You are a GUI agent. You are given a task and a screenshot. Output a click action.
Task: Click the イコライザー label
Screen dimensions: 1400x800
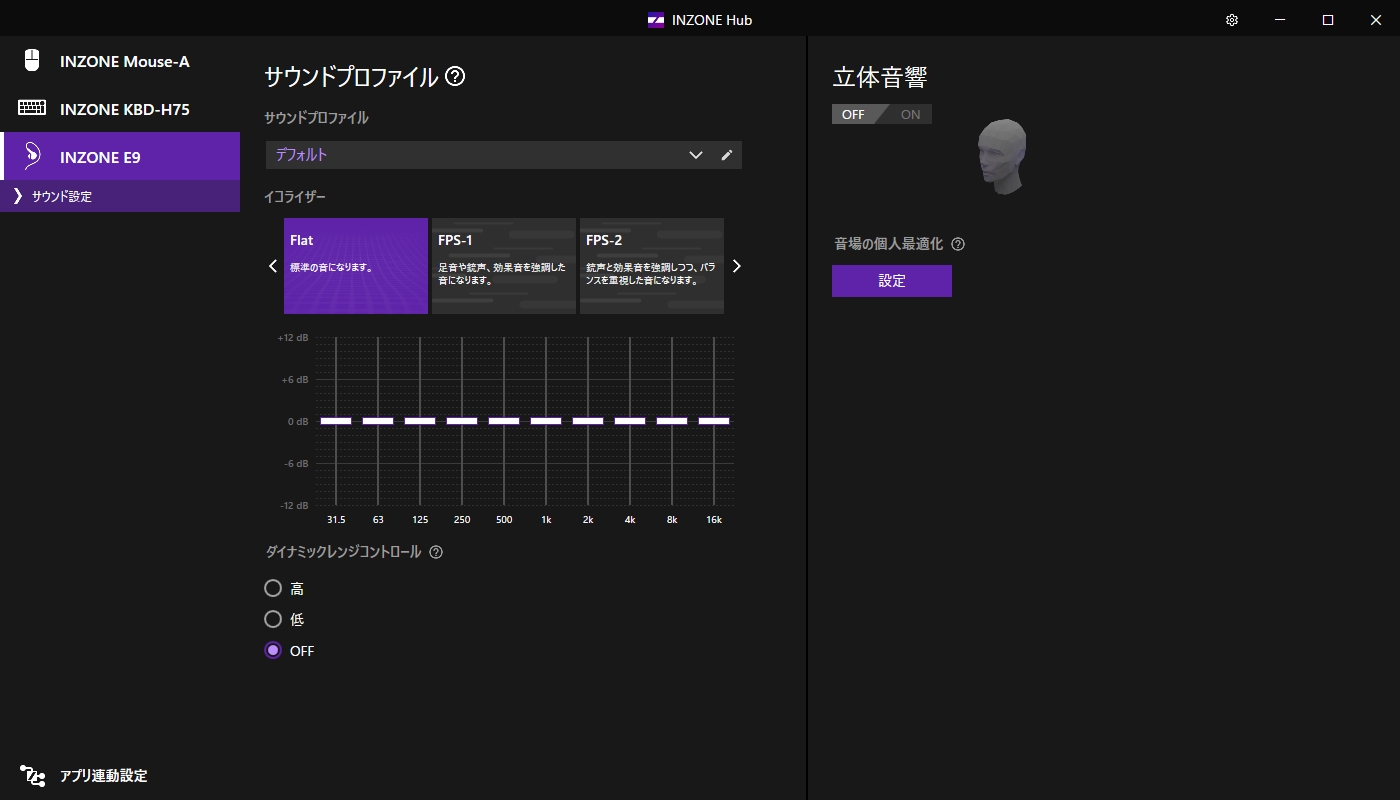(x=295, y=197)
